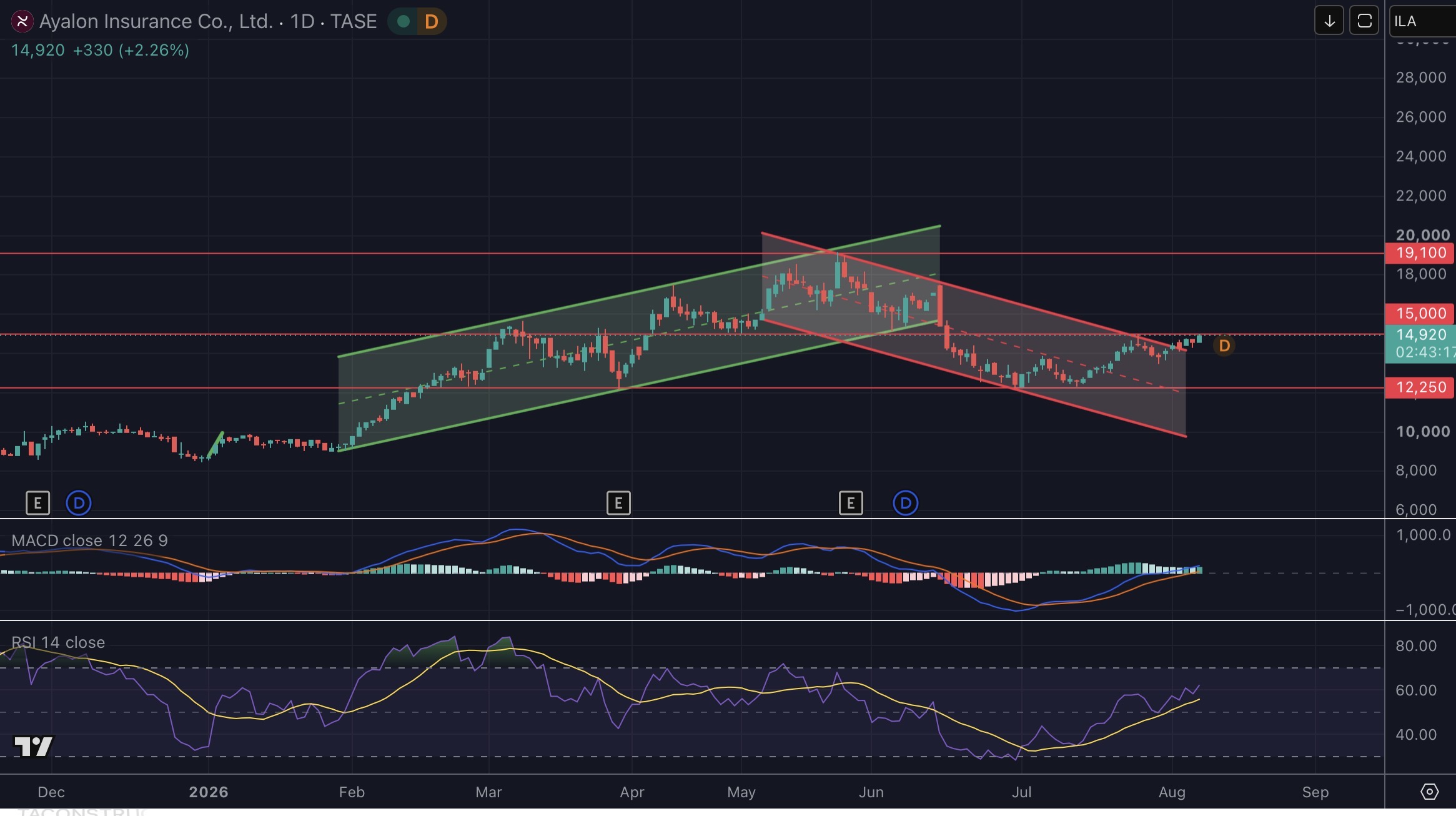This screenshot has height=816, width=1456.
Task: Click the Dec label on time axis
Action: 51,792
